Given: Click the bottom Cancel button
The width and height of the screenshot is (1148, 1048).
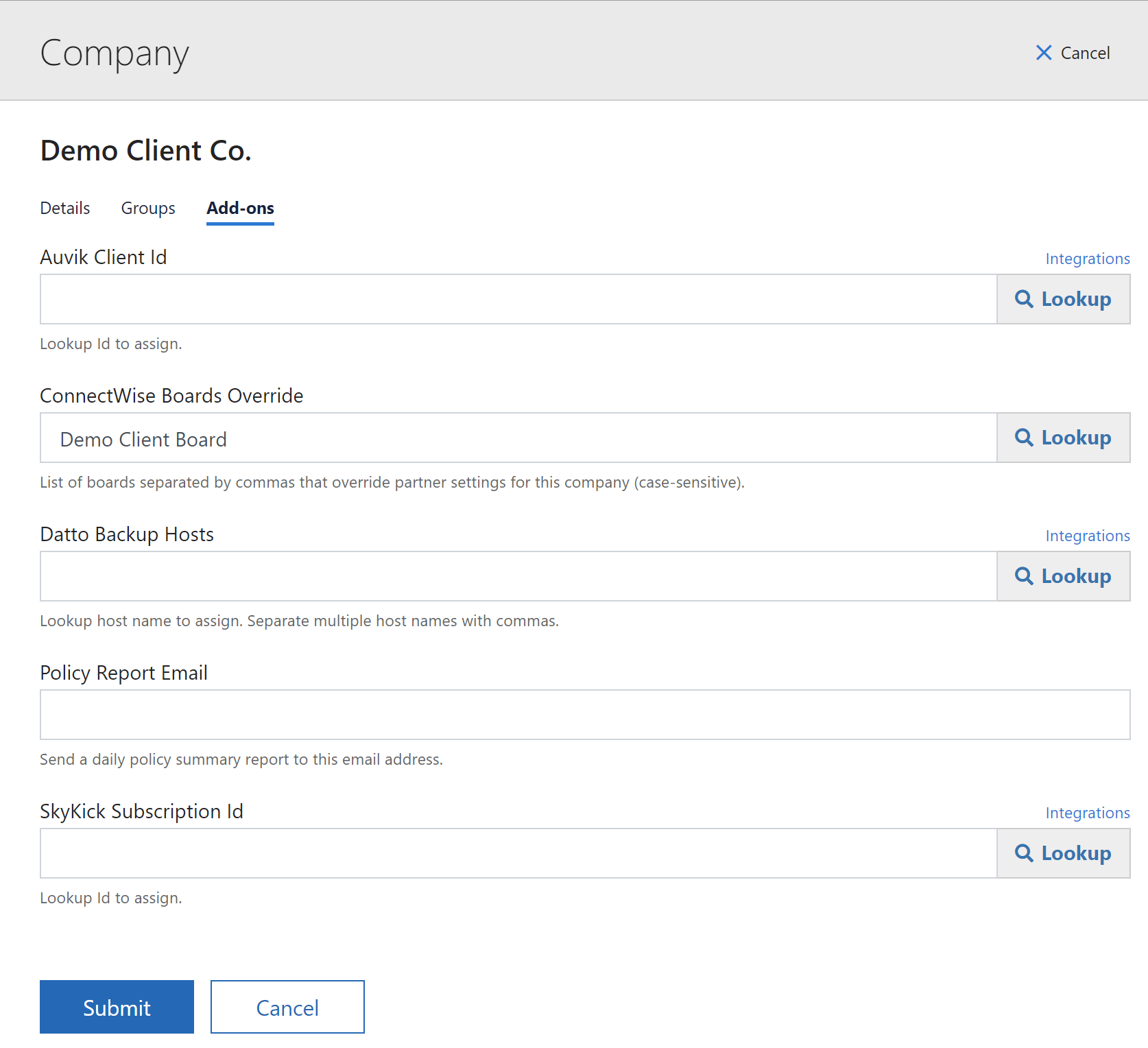Looking at the screenshot, I should [x=287, y=1007].
